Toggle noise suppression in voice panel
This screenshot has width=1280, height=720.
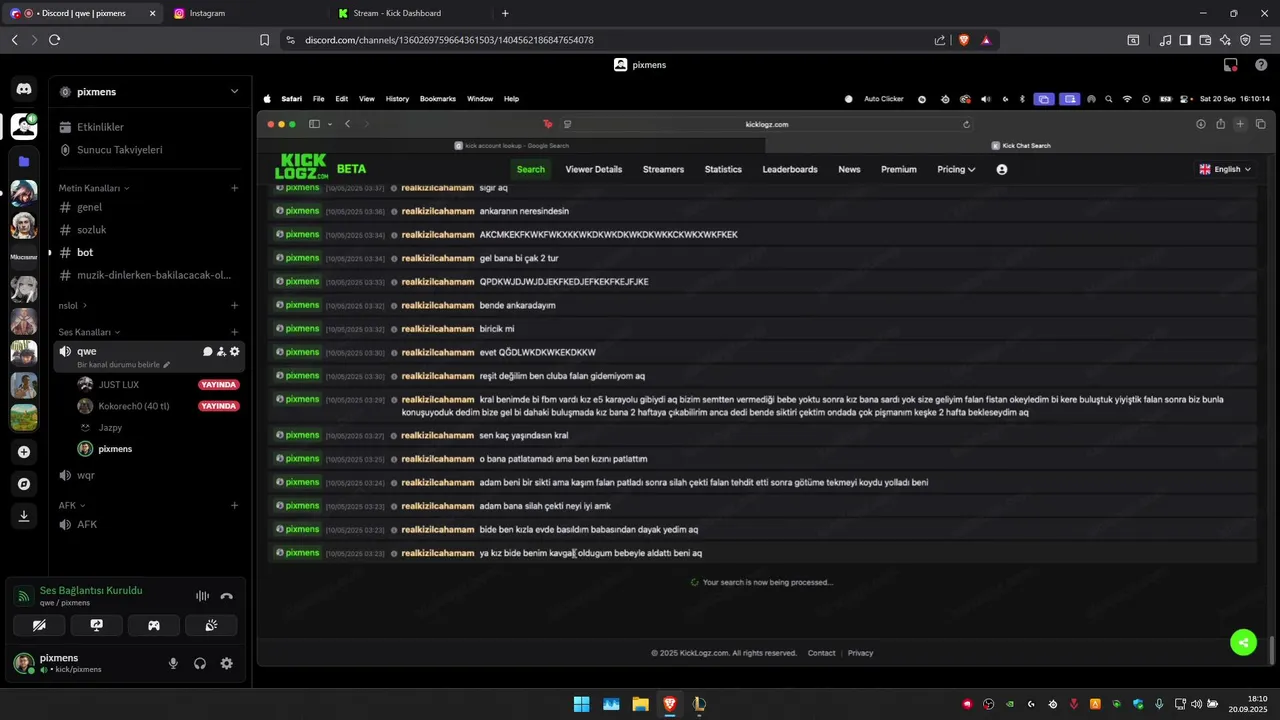[x=202, y=596]
